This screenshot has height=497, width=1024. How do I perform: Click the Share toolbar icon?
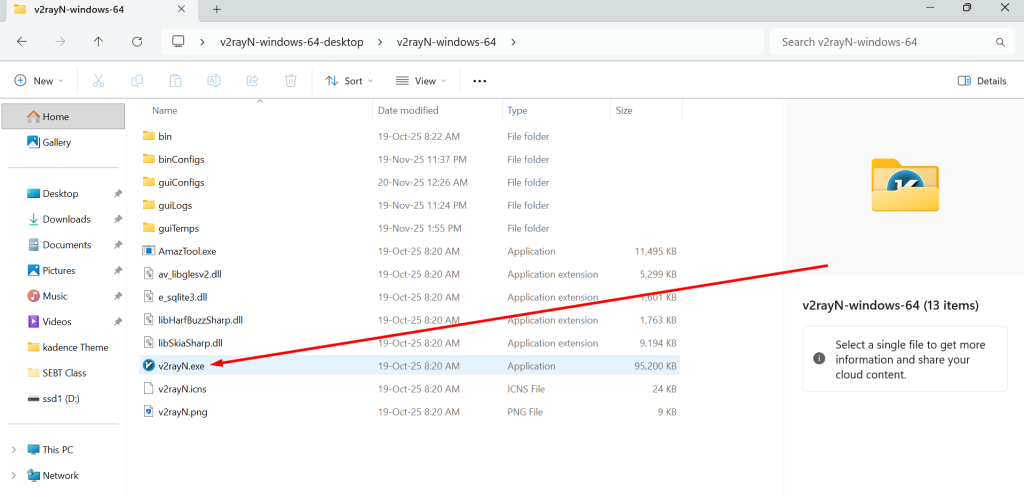252,81
